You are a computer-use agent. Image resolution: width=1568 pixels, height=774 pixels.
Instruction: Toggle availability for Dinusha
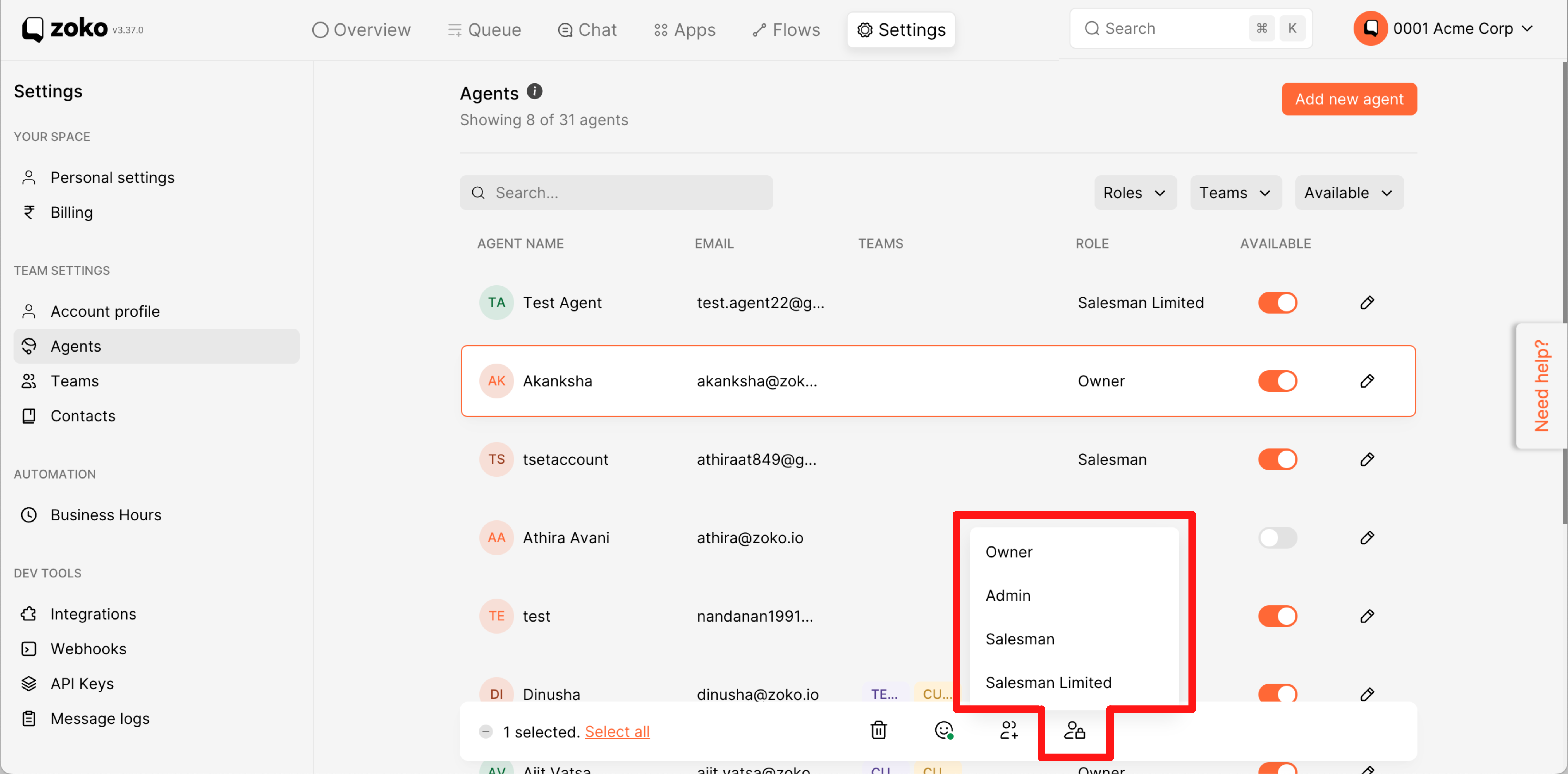pos(1278,693)
